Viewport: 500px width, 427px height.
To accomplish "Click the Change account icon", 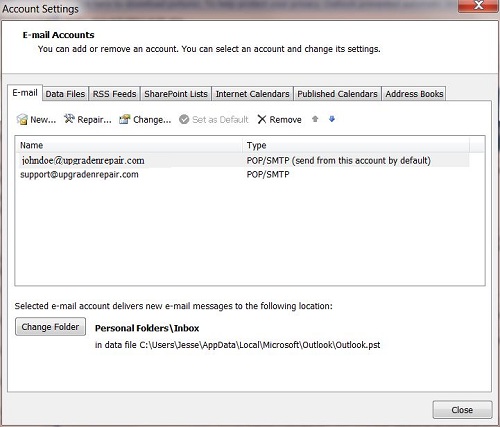I will coord(125,119).
